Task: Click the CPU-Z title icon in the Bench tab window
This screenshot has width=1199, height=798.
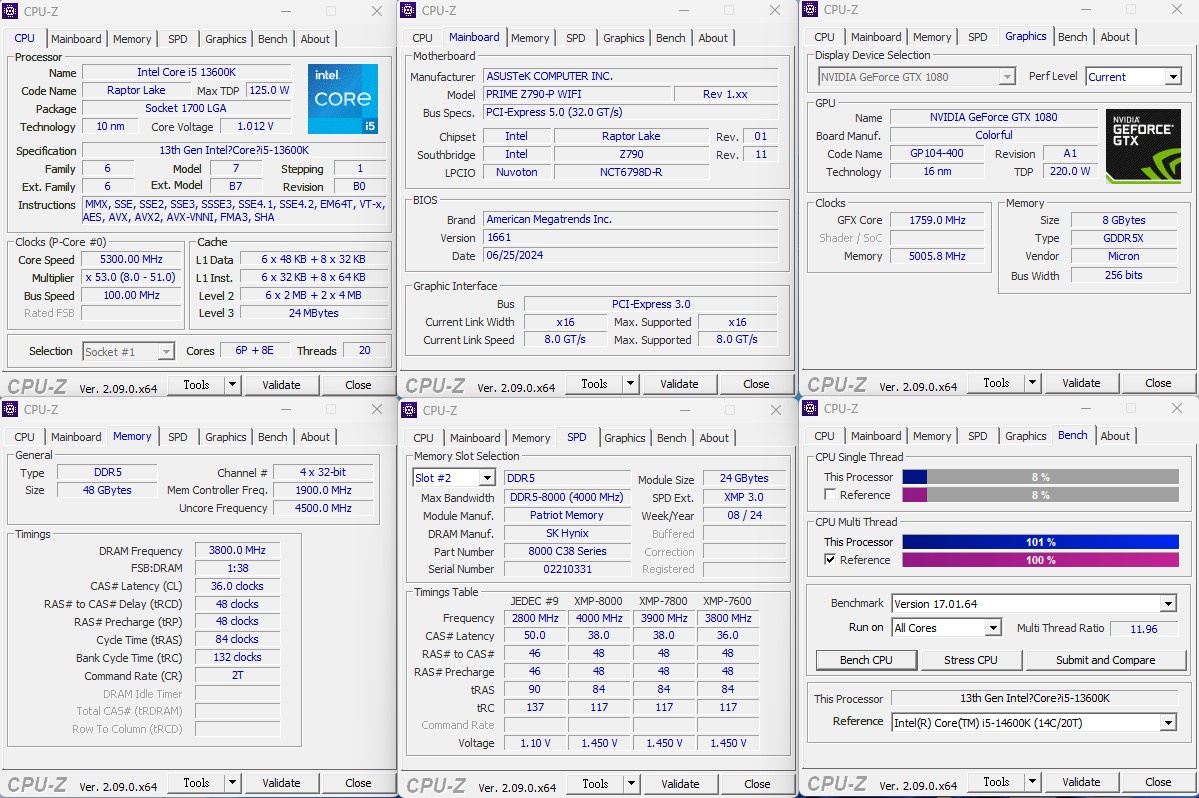Action: pyautogui.click(x=810, y=408)
